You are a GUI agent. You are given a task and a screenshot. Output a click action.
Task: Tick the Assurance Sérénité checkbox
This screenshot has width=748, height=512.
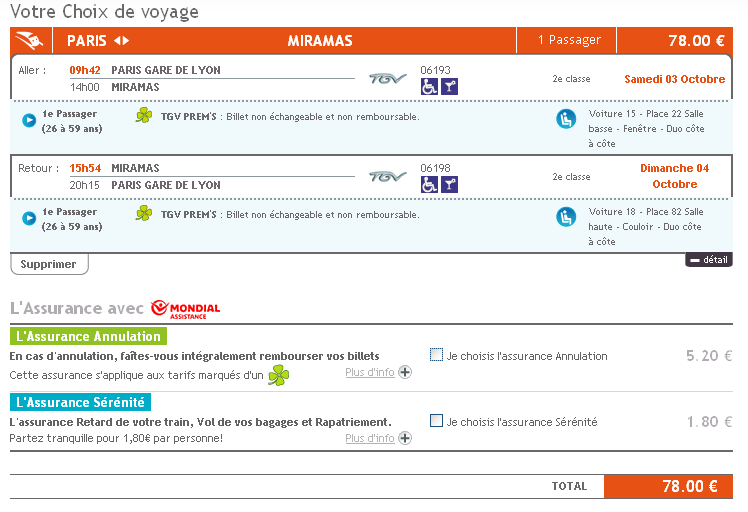[x=436, y=421]
